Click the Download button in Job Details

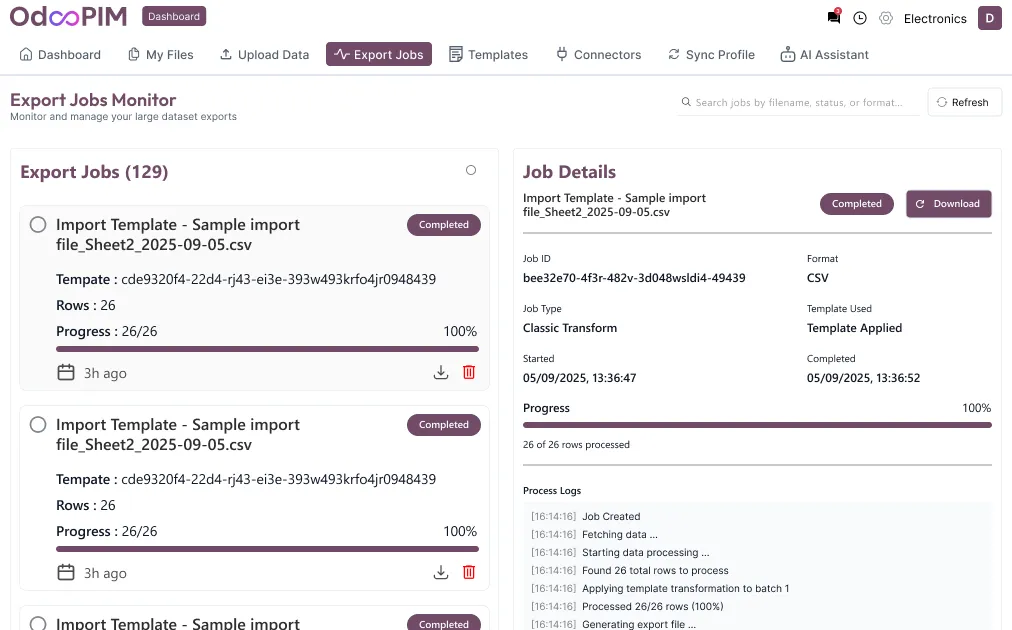(x=948, y=204)
